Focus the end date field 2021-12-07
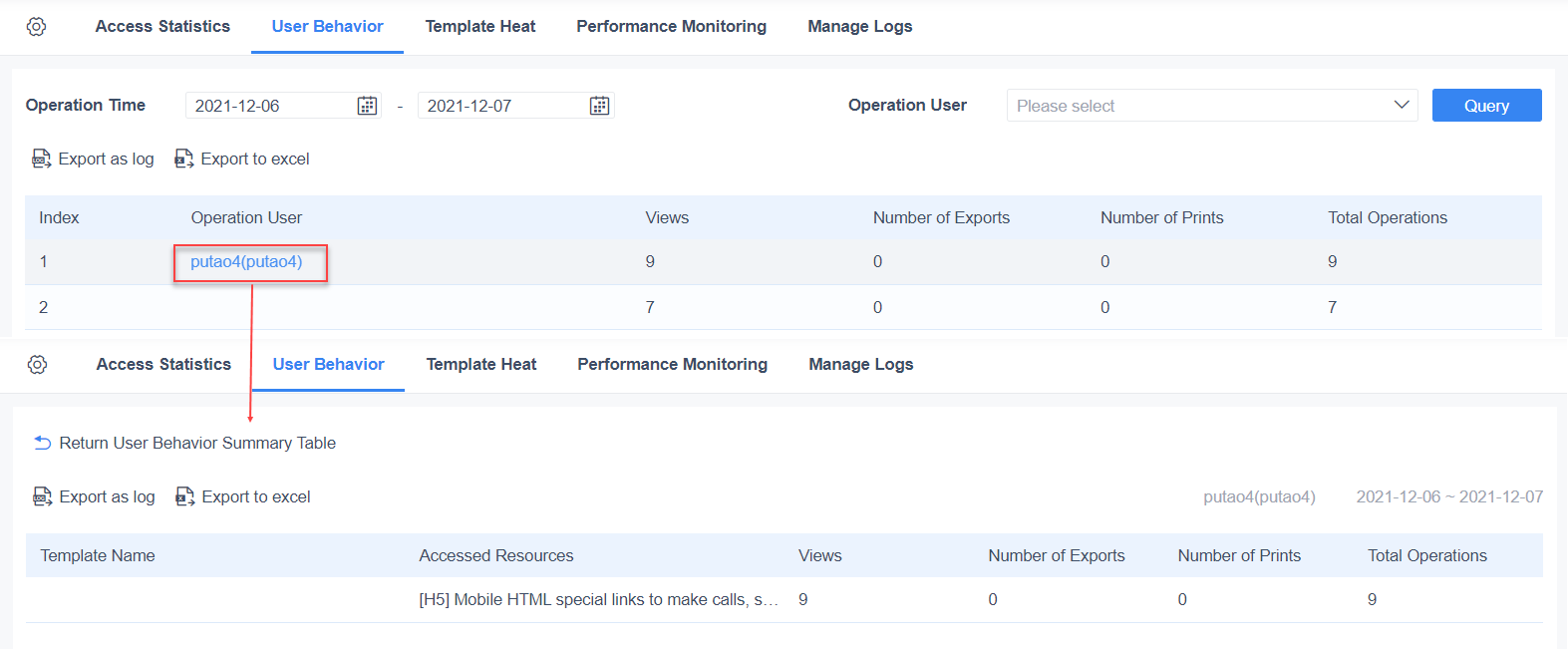Image resolution: width=1568 pixels, height=649 pixels. pyautogui.click(x=515, y=106)
